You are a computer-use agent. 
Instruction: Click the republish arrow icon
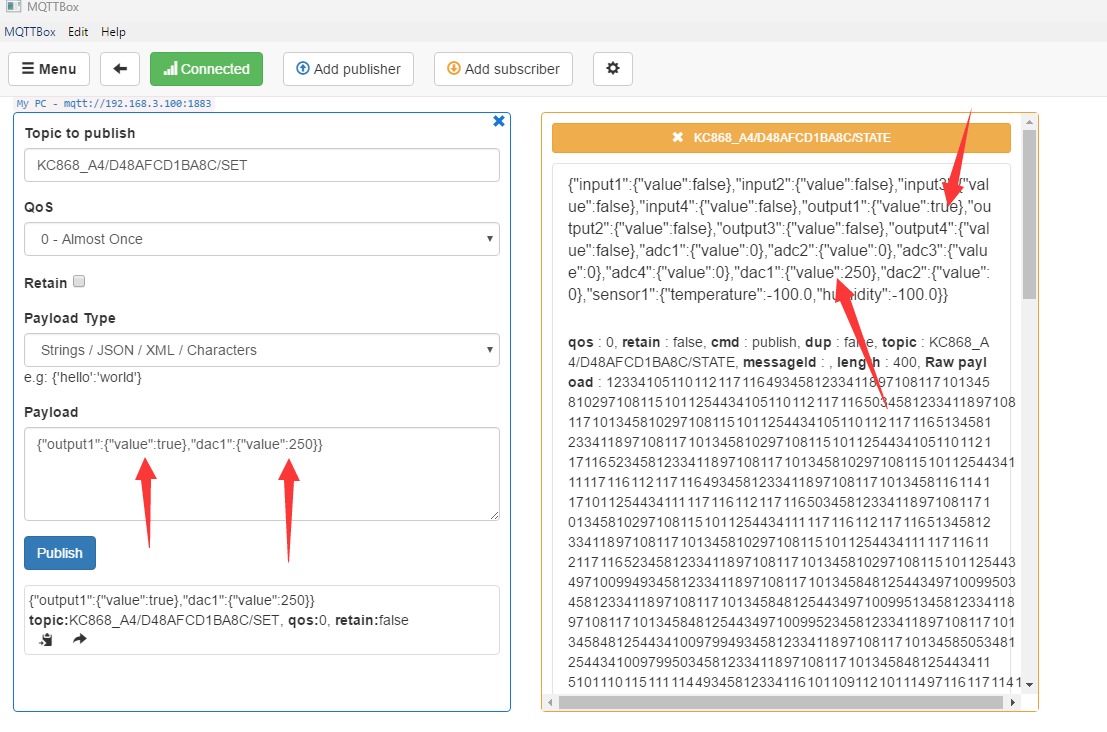(x=80, y=639)
